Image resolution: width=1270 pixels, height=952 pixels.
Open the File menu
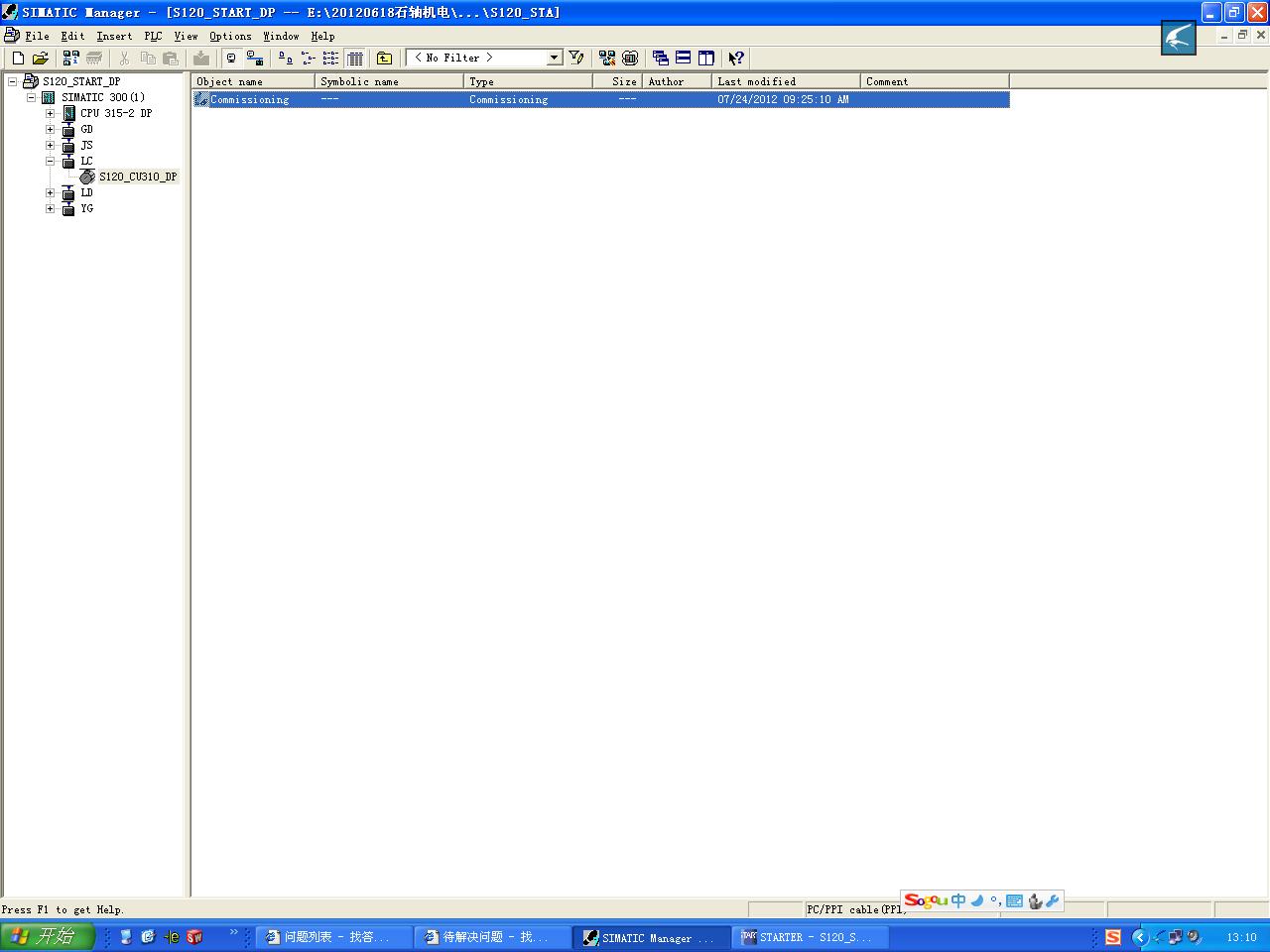point(37,36)
